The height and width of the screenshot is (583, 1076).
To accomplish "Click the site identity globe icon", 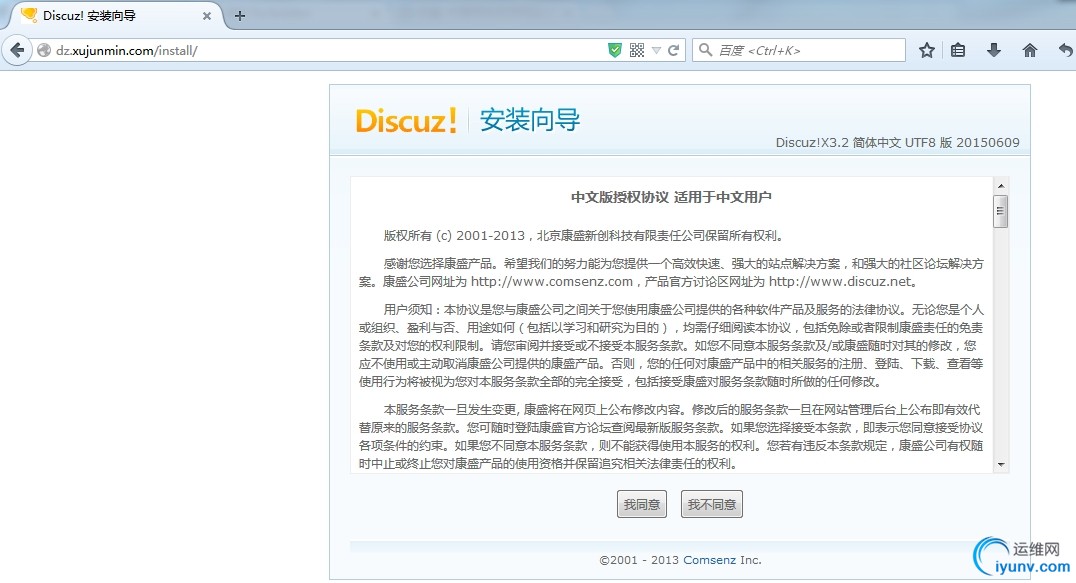I will tap(44, 50).
